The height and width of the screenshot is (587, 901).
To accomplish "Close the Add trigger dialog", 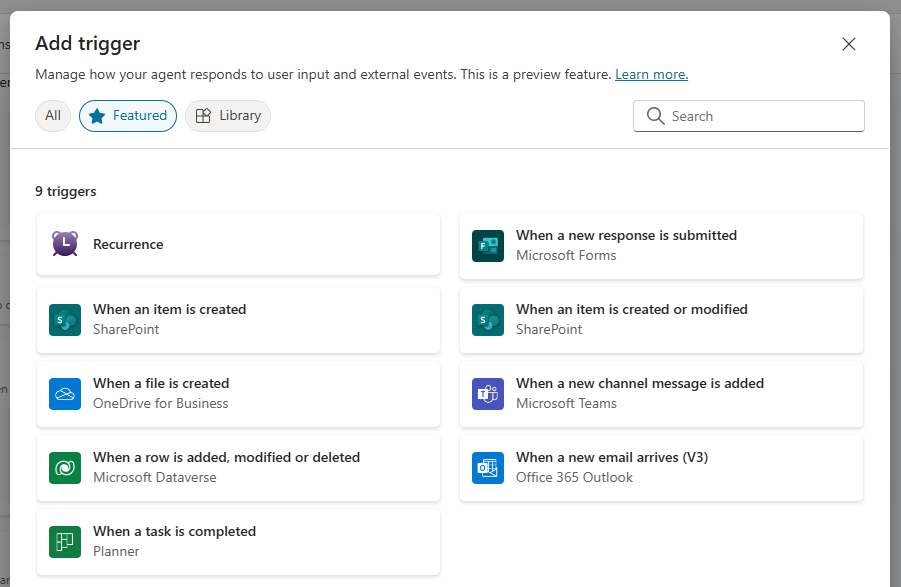I will pos(849,44).
